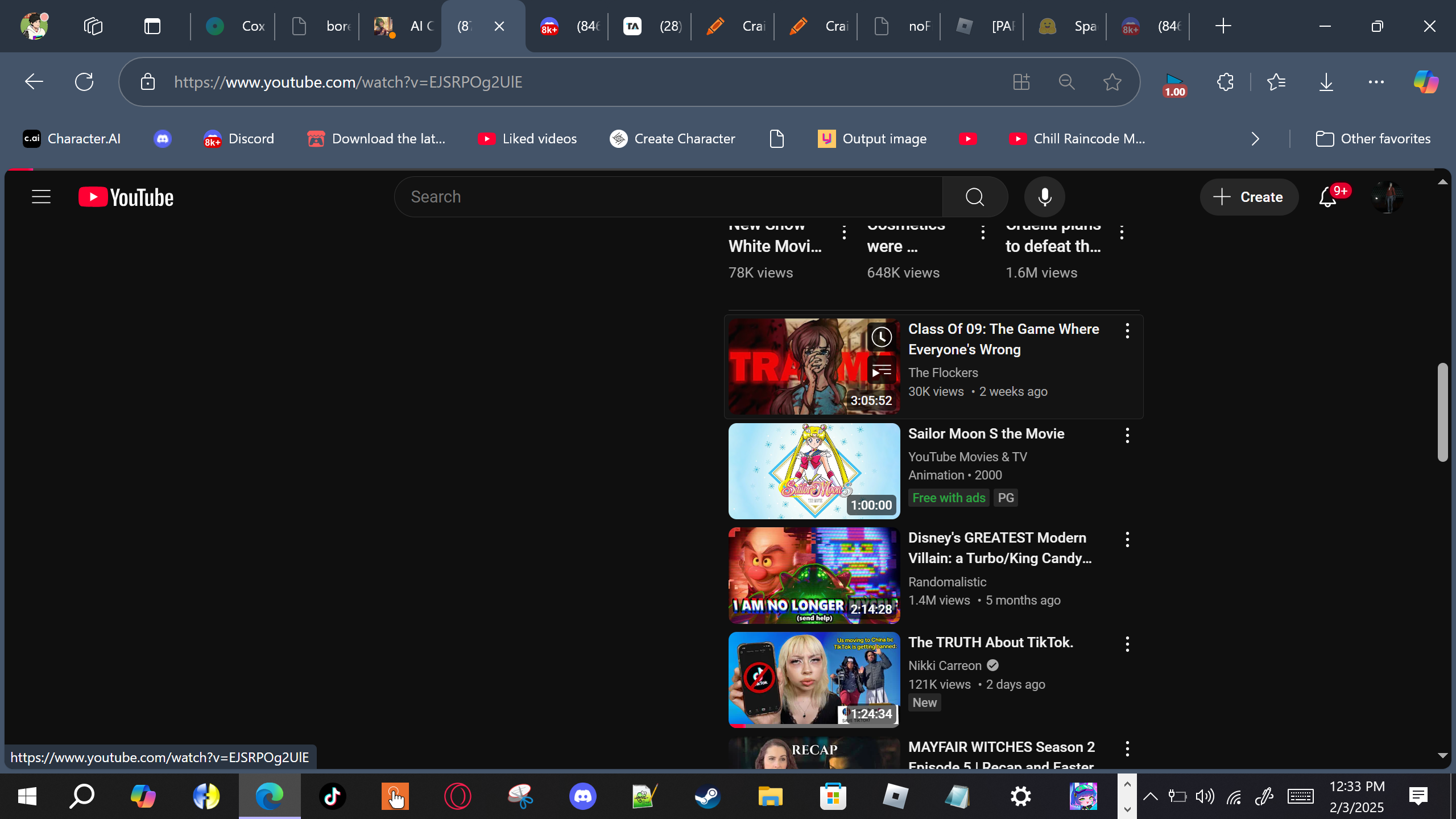Open options for Disney's GREATEST Modern Villain video
This screenshot has width=1456, height=819.
coord(1127,540)
